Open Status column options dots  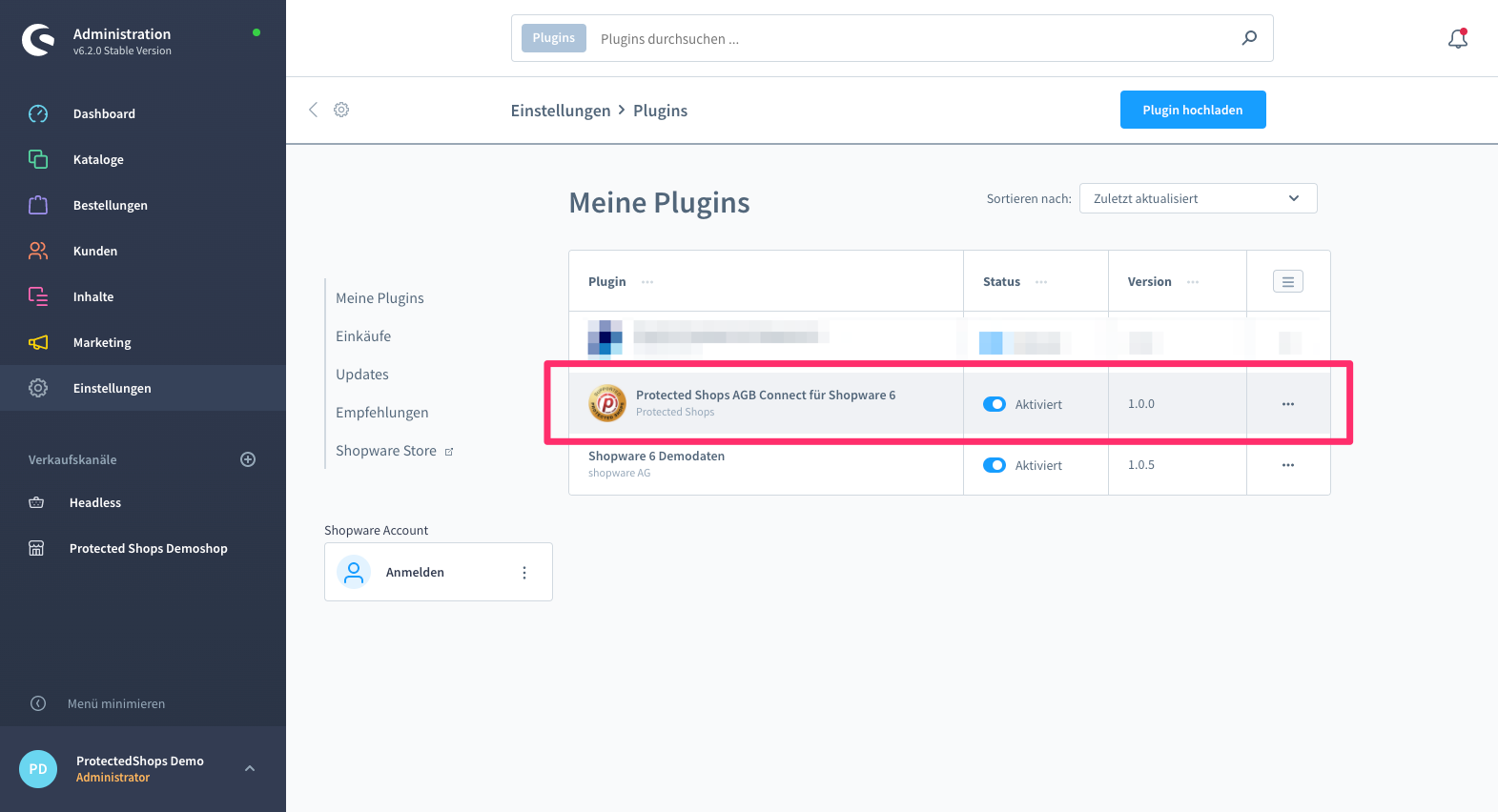click(1041, 282)
